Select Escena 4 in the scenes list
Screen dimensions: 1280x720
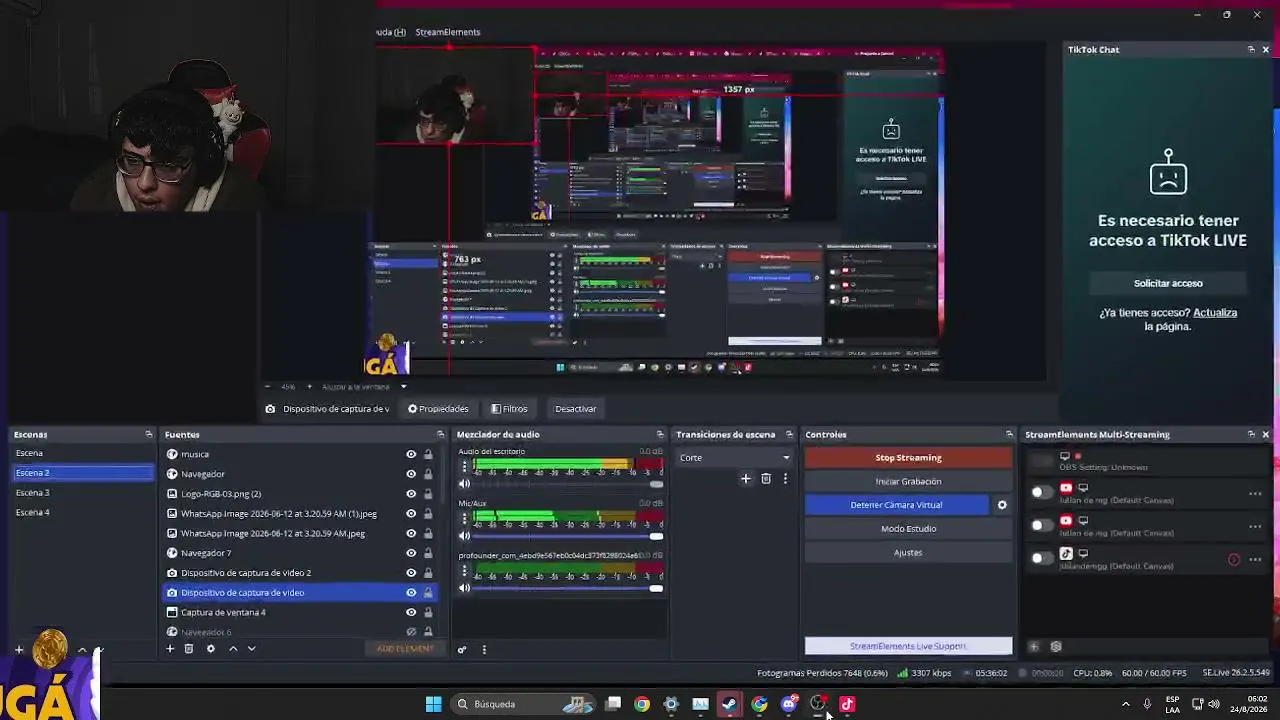[x=32, y=512]
